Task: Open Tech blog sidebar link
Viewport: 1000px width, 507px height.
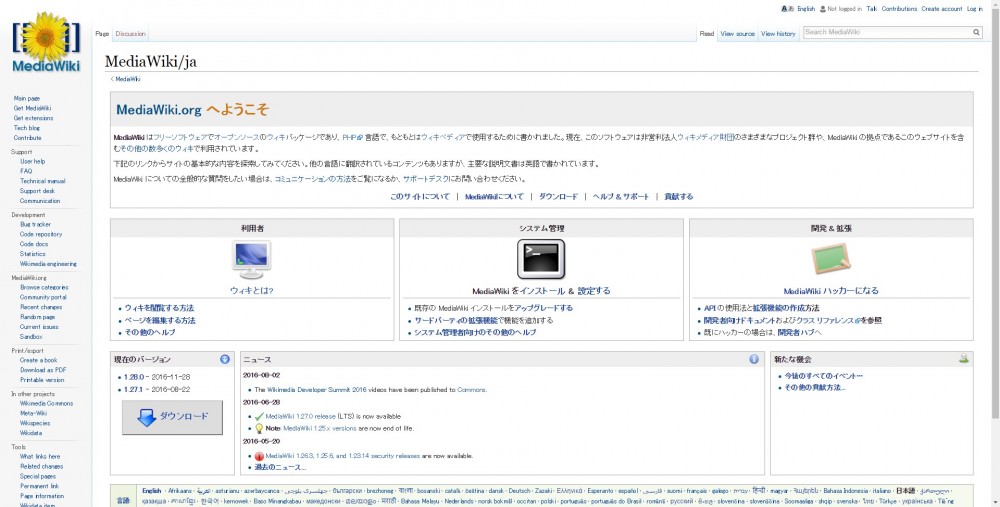Action: point(27,128)
